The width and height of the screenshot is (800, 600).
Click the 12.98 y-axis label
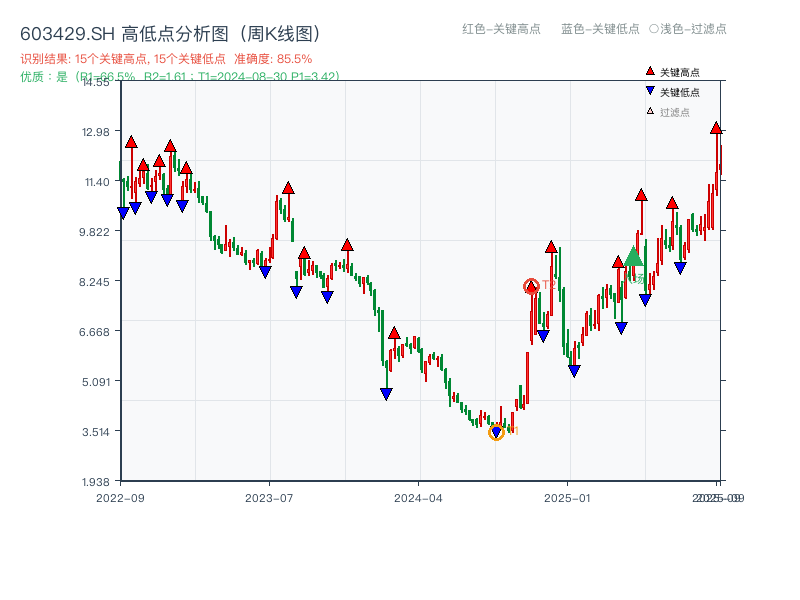coord(96,132)
